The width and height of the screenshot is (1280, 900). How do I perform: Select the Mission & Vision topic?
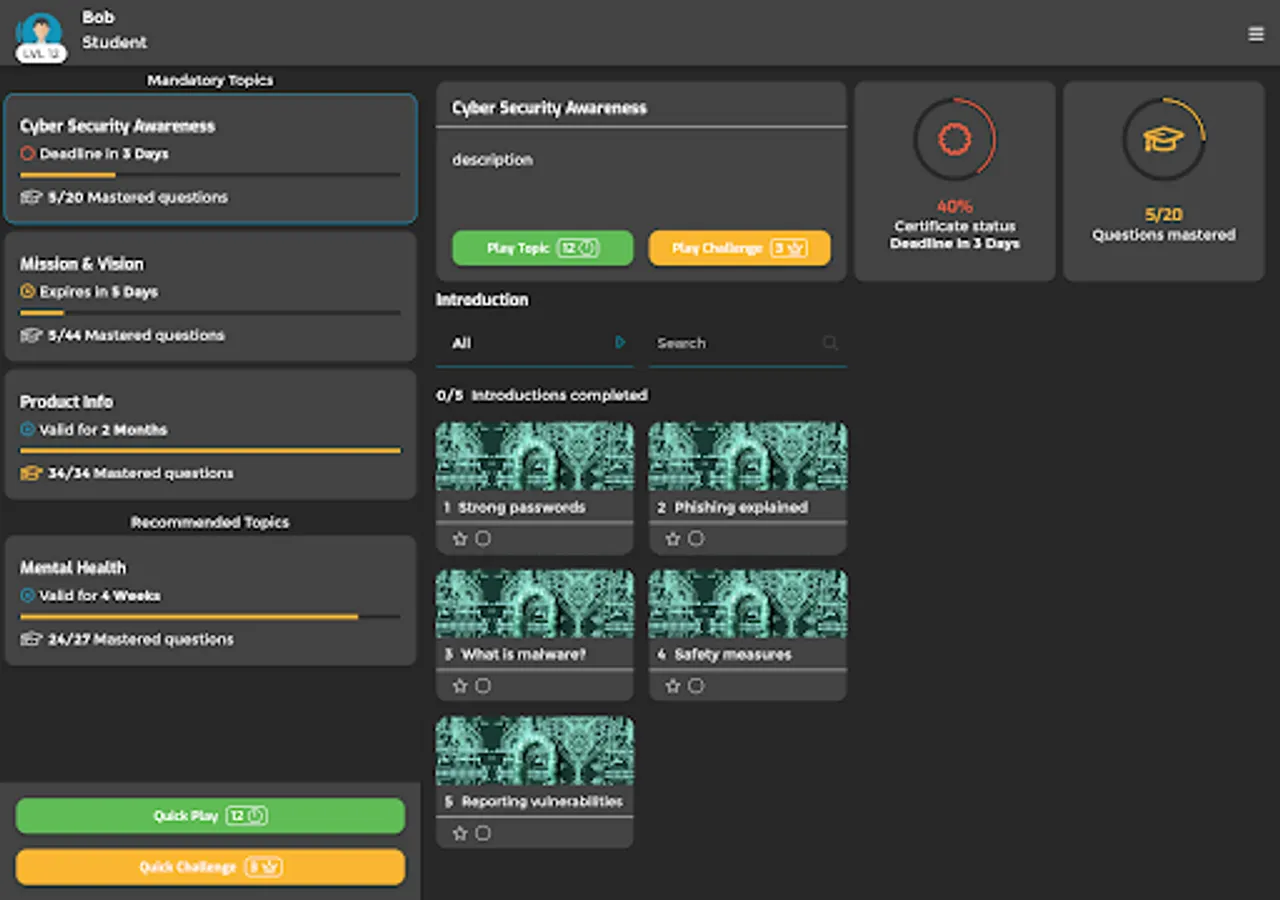point(210,296)
